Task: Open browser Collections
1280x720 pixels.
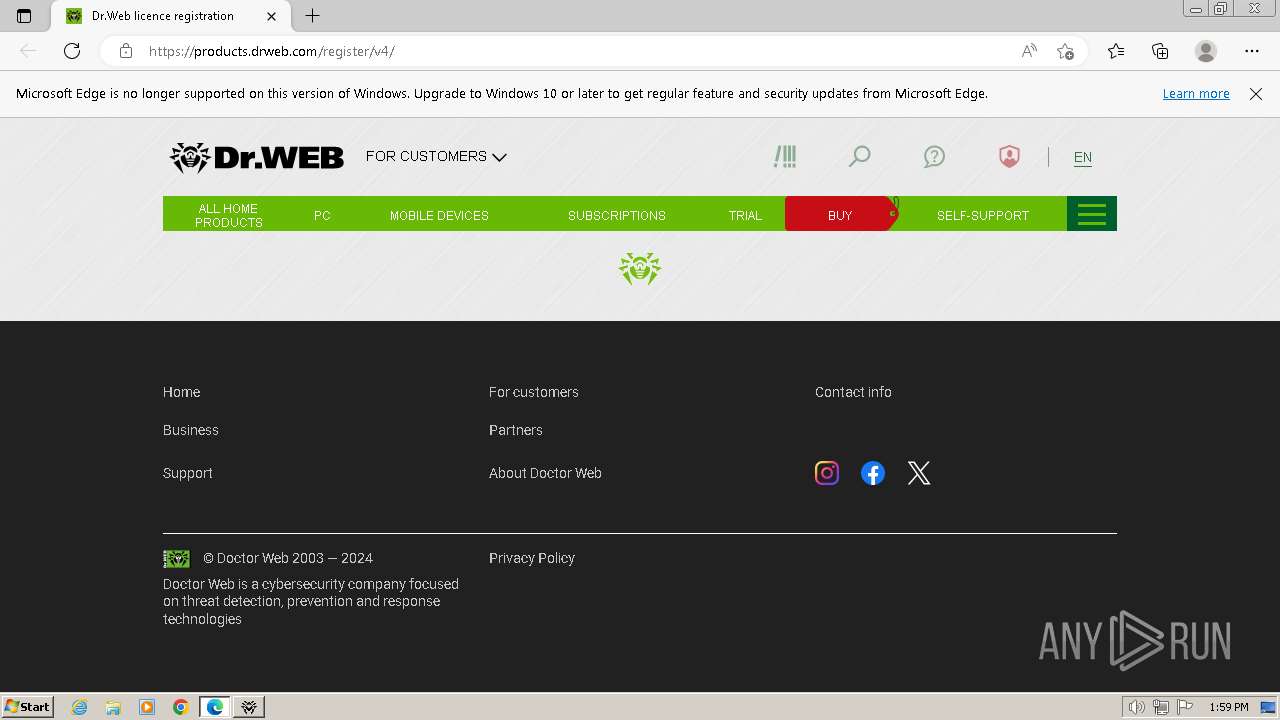Action: 1160,51
